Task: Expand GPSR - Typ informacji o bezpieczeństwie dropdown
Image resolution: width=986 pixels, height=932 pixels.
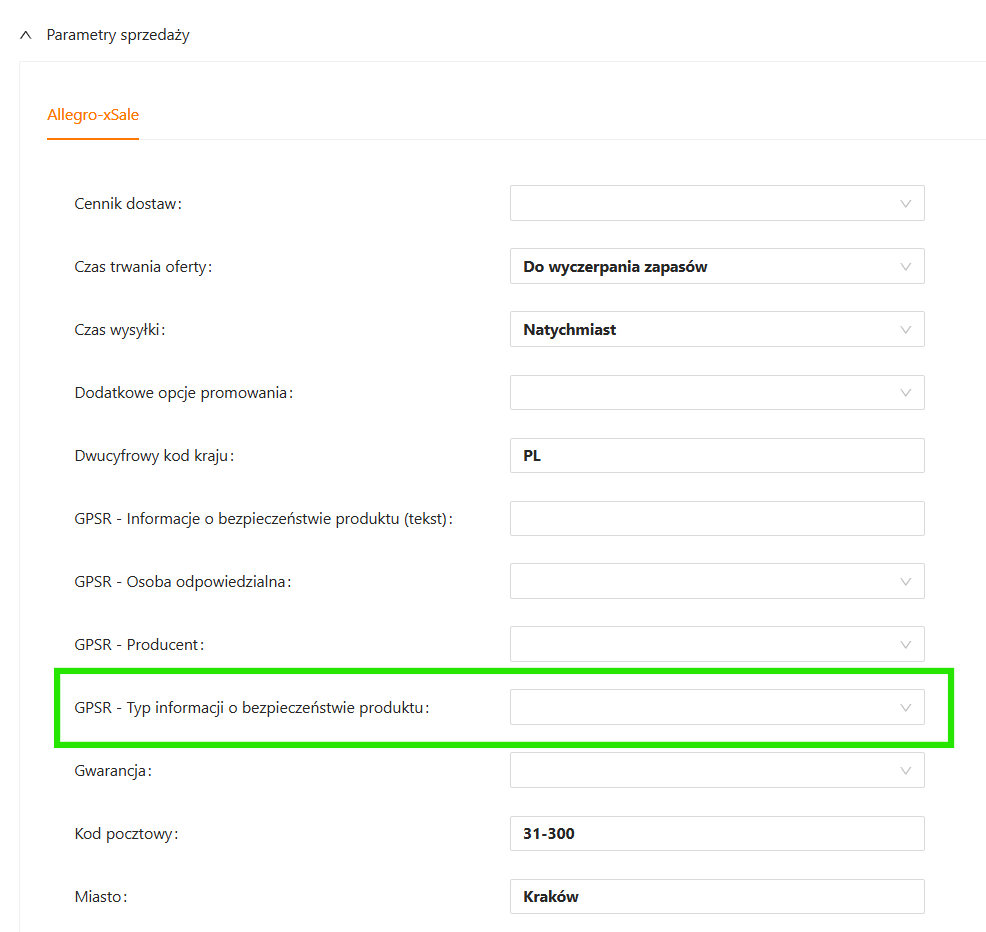Action: point(716,708)
